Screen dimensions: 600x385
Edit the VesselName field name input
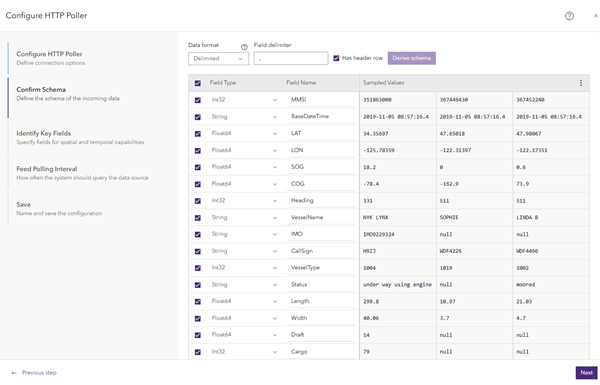(x=321, y=217)
